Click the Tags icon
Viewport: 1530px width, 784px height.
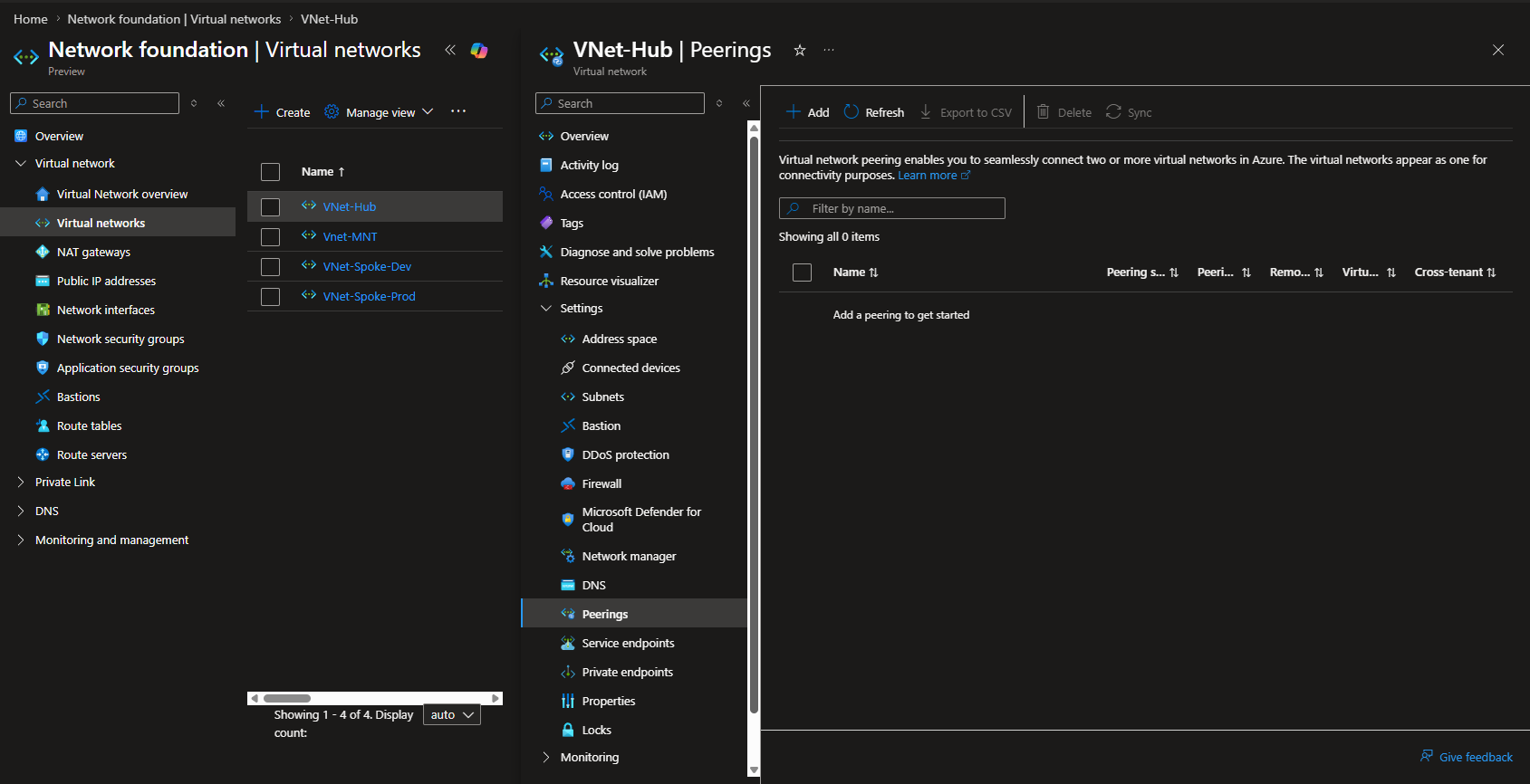pyautogui.click(x=546, y=223)
